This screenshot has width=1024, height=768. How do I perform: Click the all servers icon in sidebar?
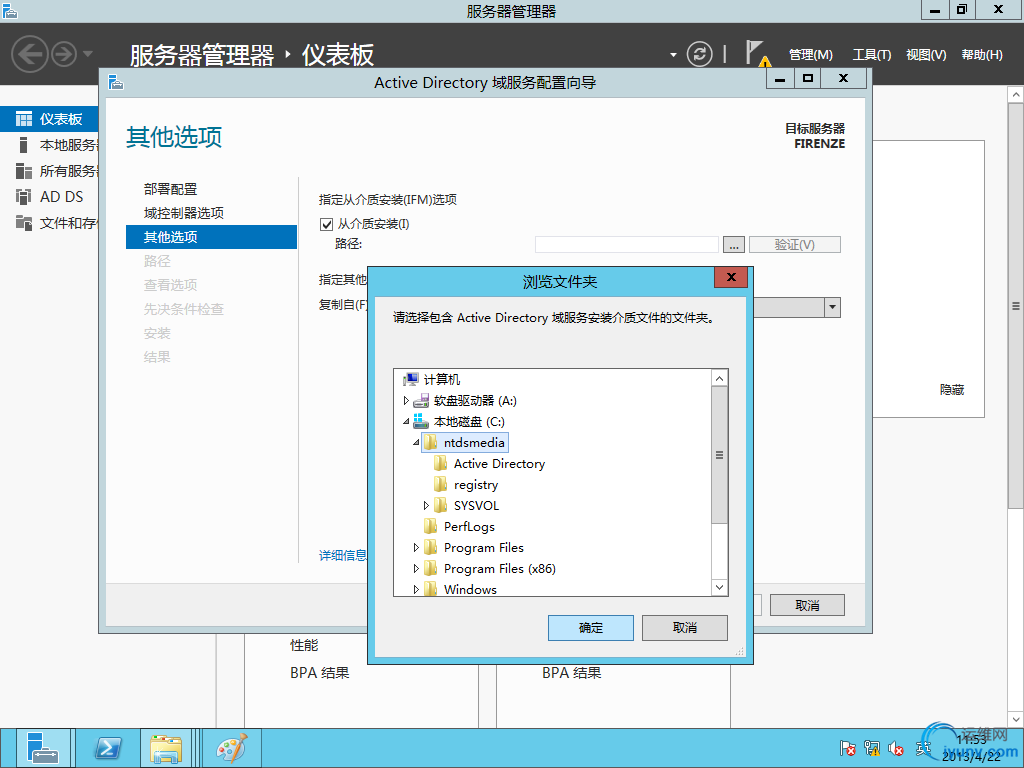[x=24, y=171]
